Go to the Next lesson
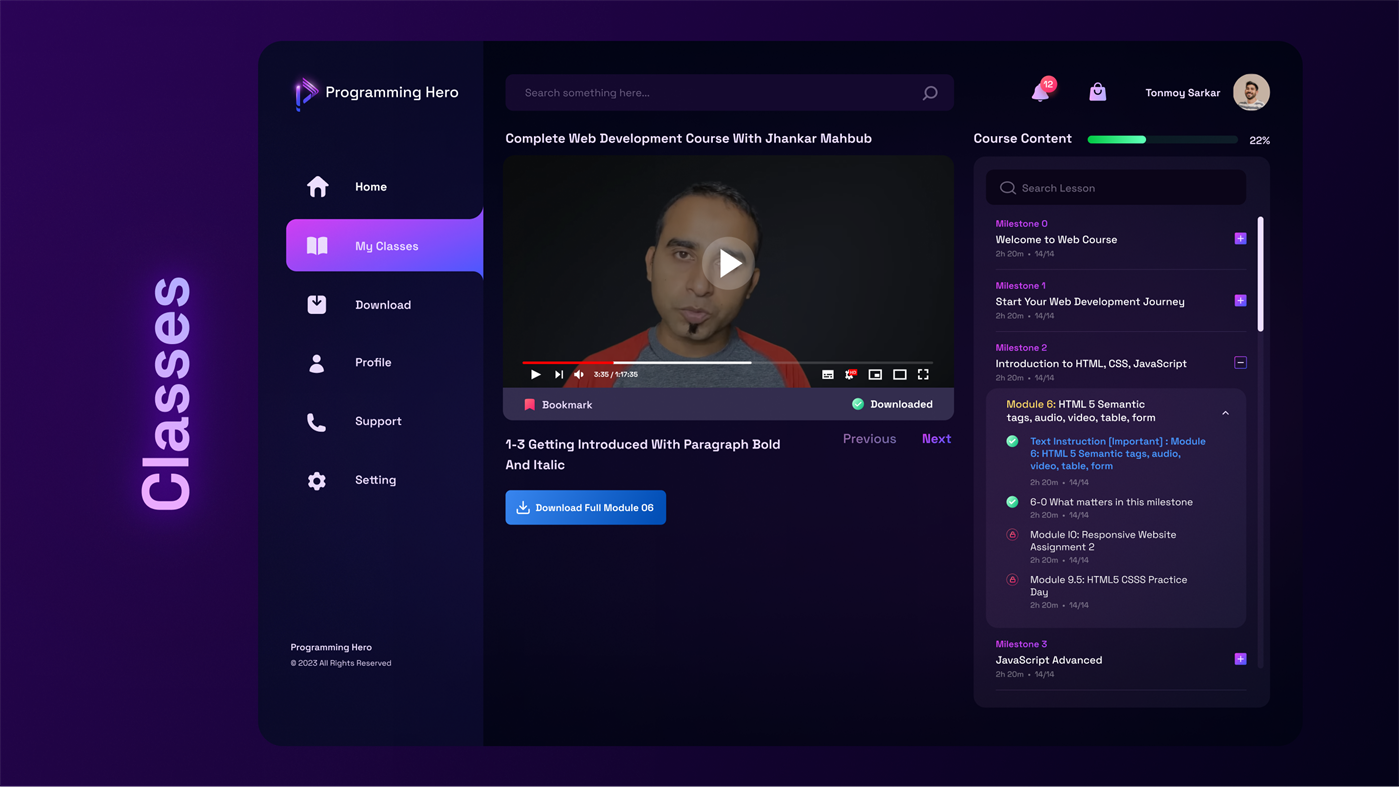Image resolution: width=1399 pixels, height=787 pixels. (x=936, y=439)
